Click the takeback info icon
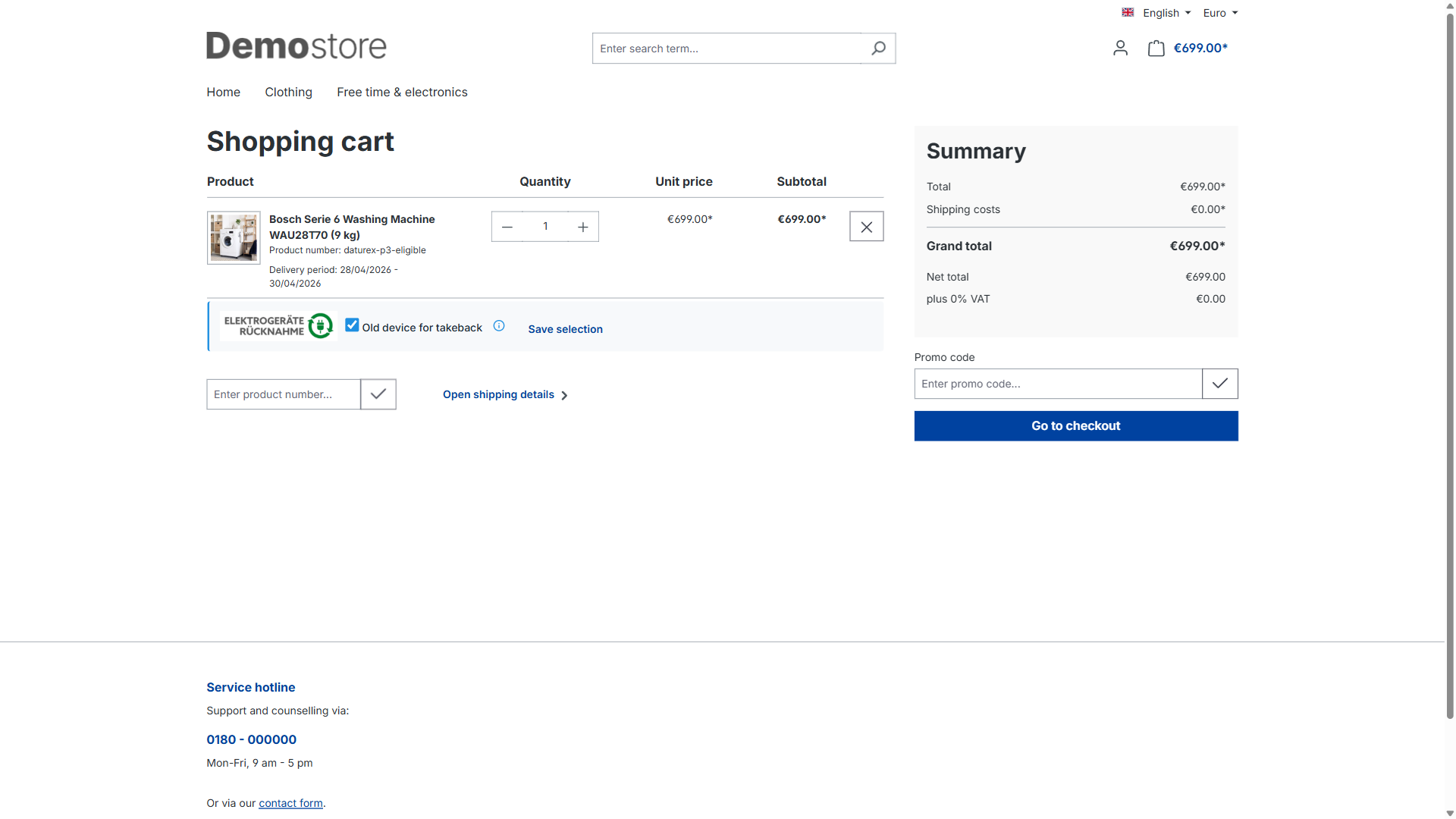Image resolution: width=1456 pixels, height=819 pixels. (499, 326)
